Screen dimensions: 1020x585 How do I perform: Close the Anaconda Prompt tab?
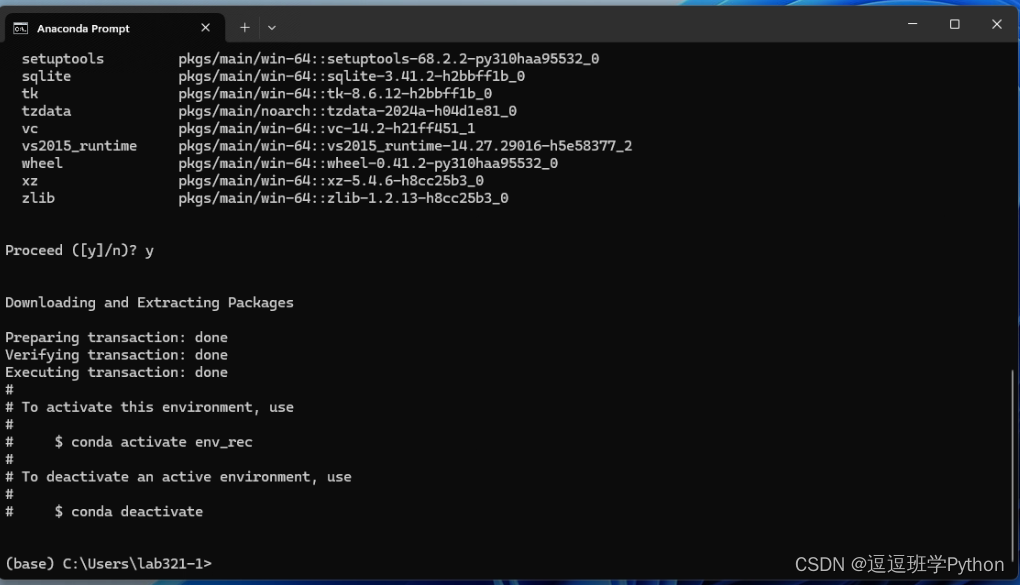click(206, 27)
